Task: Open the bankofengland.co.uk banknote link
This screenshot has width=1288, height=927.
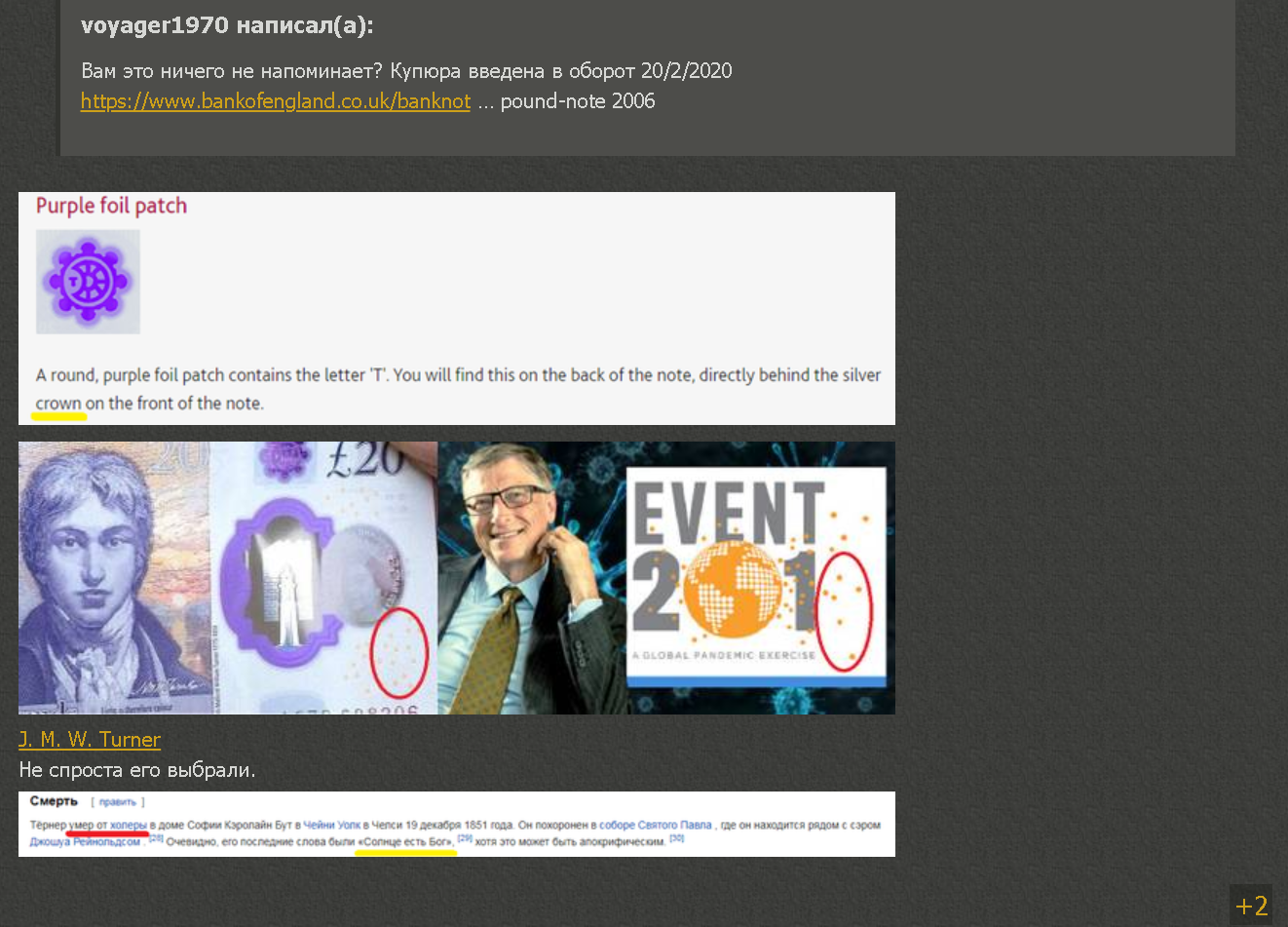Action: 275,101
